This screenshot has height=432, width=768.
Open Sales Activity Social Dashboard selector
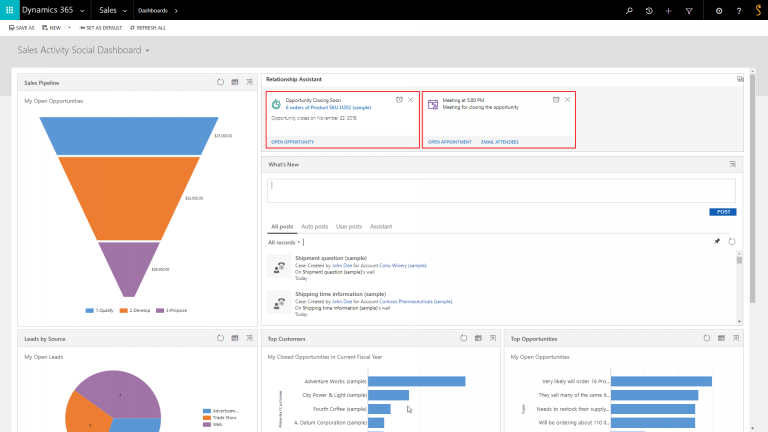[x=83, y=50]
